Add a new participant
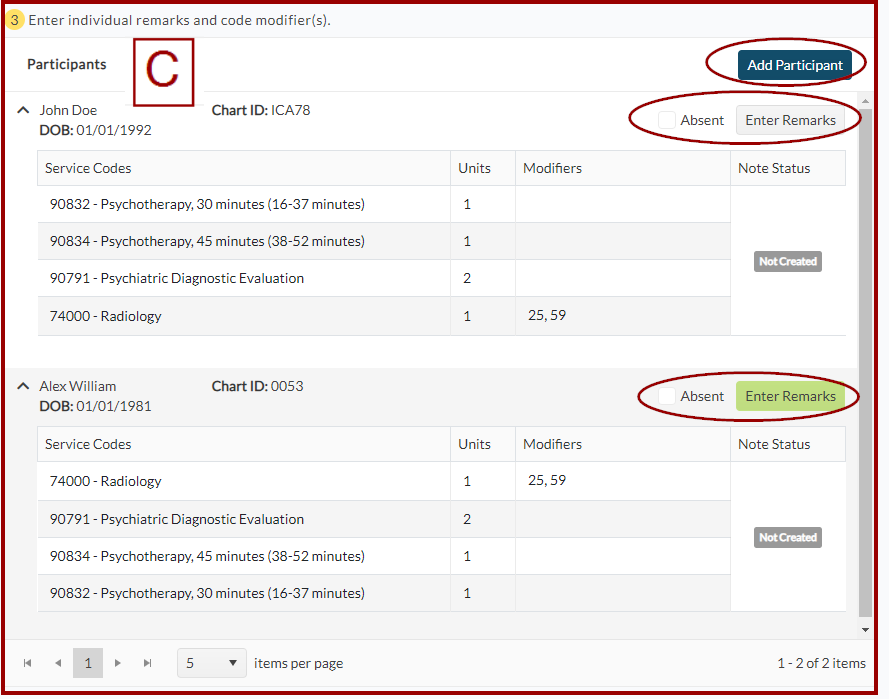Viewport: 889px width, 699px height. (x=794, y=65)
